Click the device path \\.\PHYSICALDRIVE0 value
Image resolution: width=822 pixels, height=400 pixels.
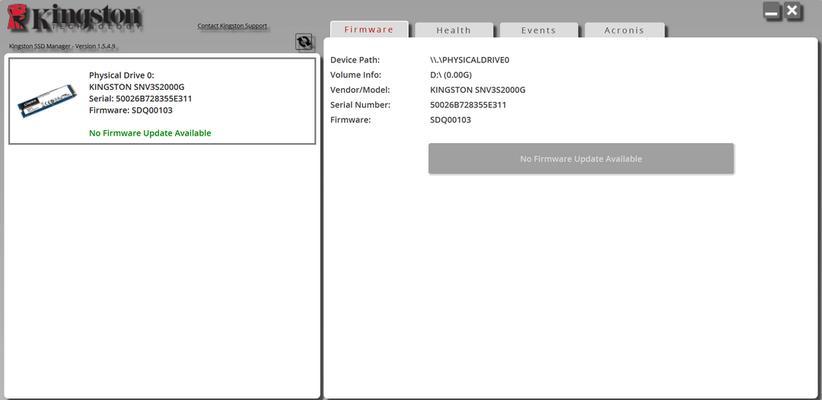(470, 60)
